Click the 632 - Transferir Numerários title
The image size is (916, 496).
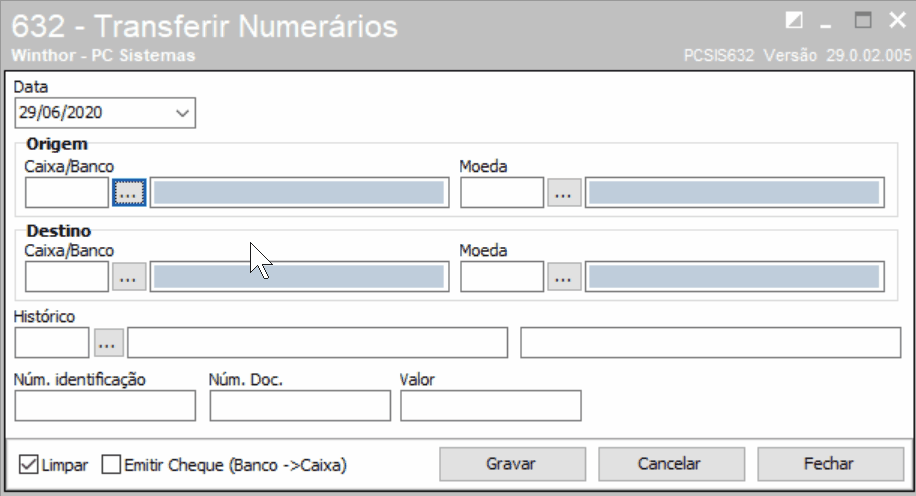(204, 26)
